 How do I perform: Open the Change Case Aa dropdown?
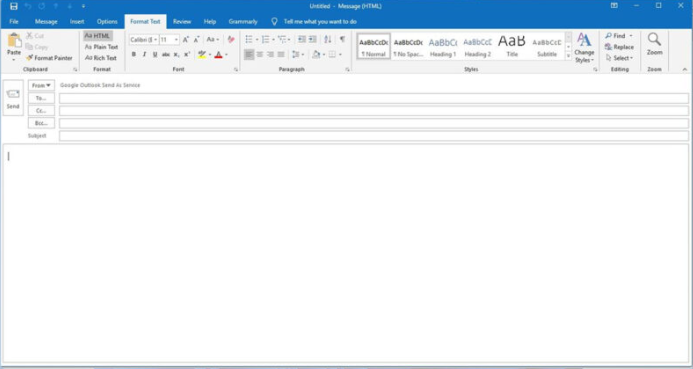tap(213, 40)
